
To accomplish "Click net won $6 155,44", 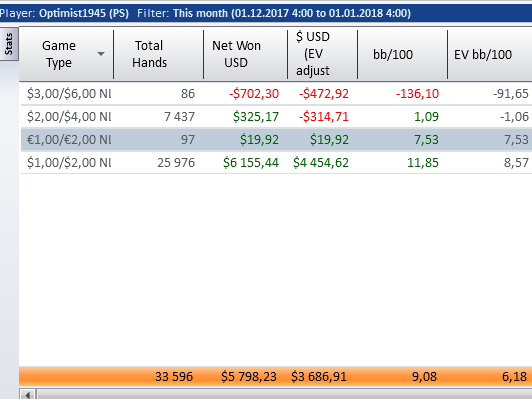I will [x=251, y=163].
